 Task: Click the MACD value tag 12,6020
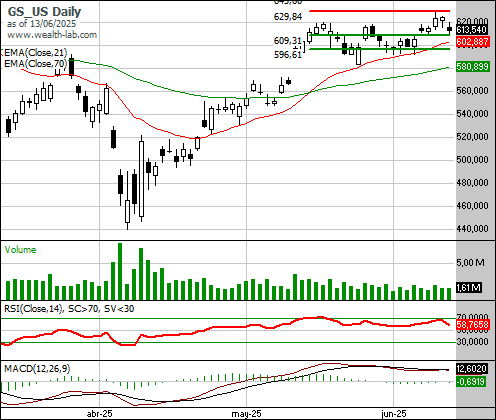click(x=472, y=369)
